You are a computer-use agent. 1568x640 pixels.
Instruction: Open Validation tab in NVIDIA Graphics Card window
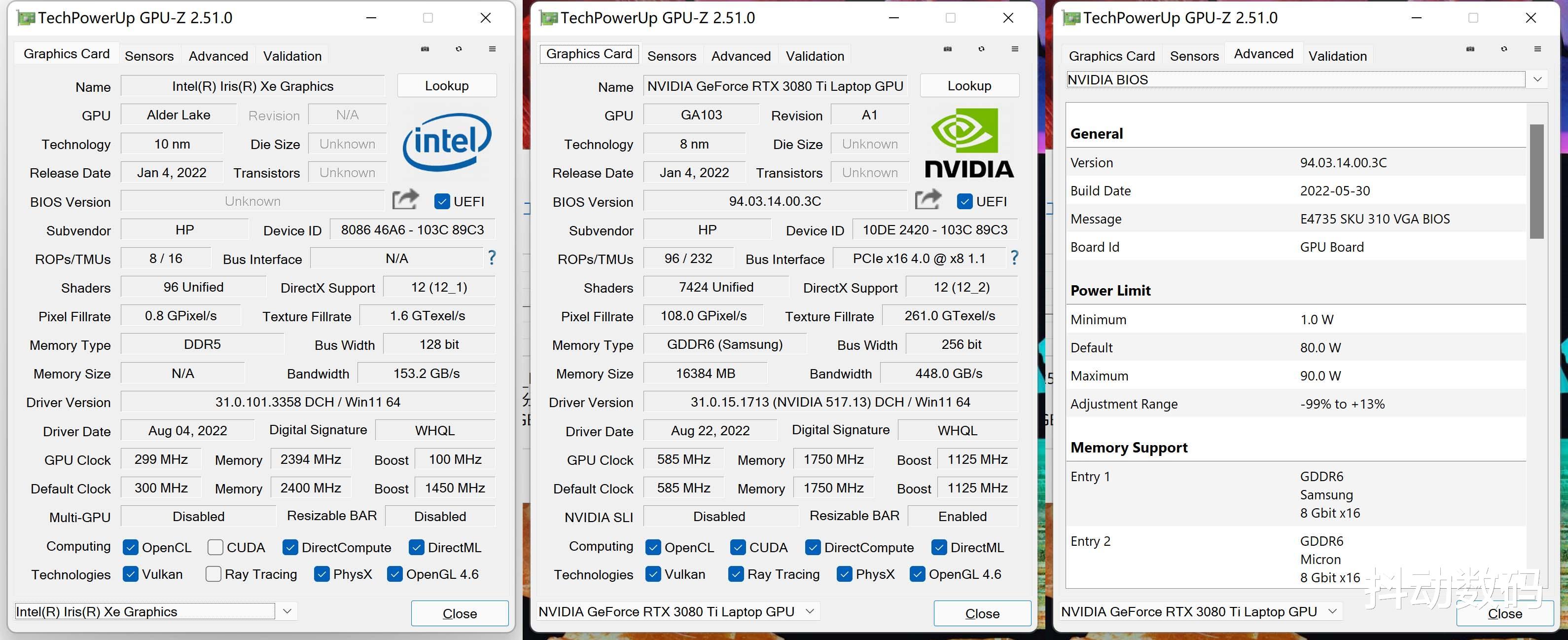(815, 56)
